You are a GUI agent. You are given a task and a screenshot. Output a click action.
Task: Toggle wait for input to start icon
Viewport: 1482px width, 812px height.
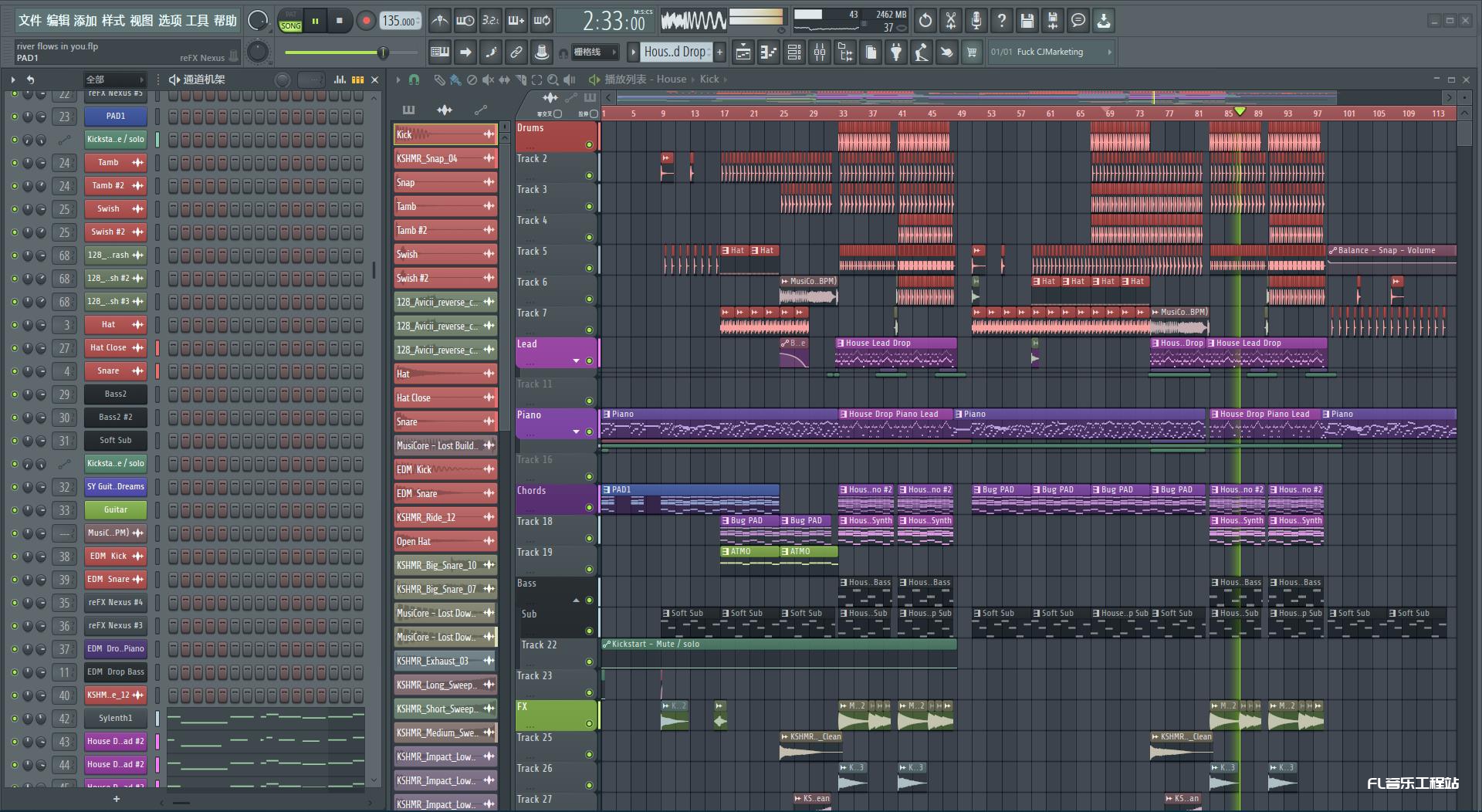[465, 21]
